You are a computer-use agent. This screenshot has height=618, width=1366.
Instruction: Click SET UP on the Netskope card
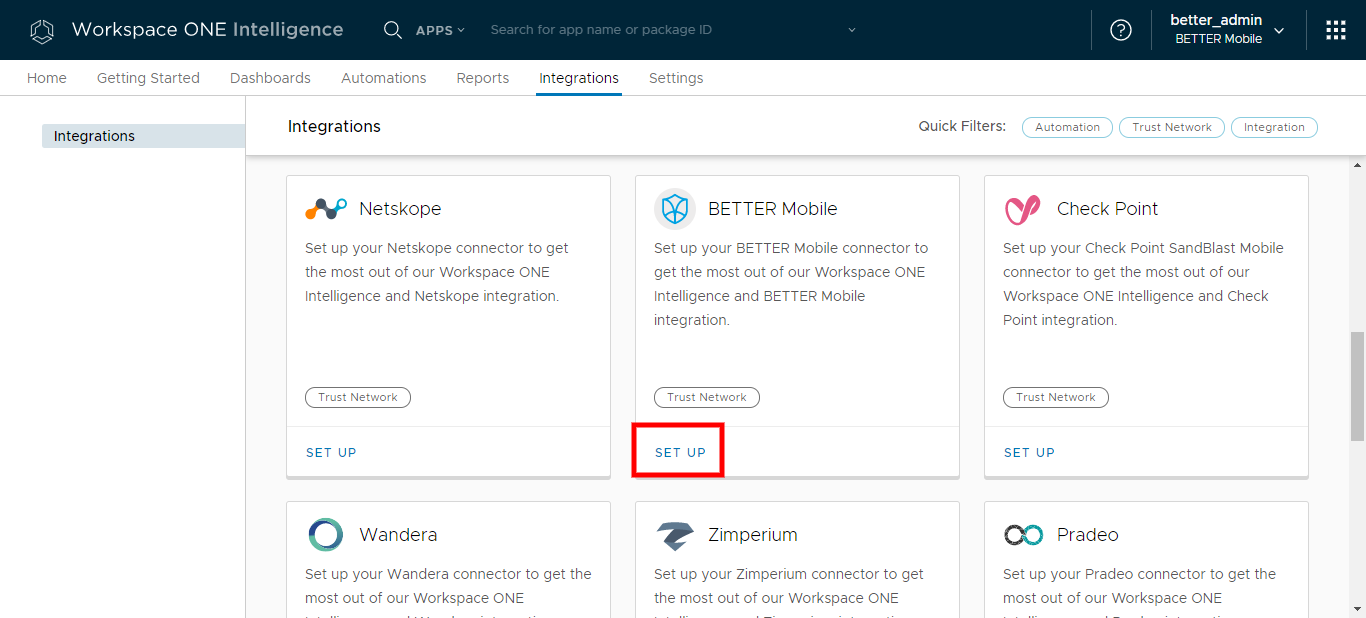pos(331,453)
